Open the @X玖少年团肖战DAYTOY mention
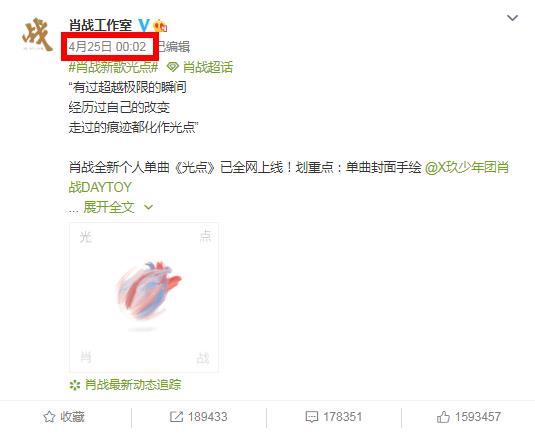Viewport: 535px width, 435px height. pyautogui.click(x=289, y=177)
